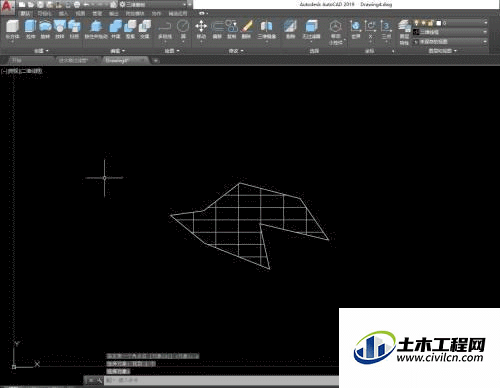Screen dimensions: 500x388
Task: Open the workspace selector dropdown
Action: coord(153,5)
